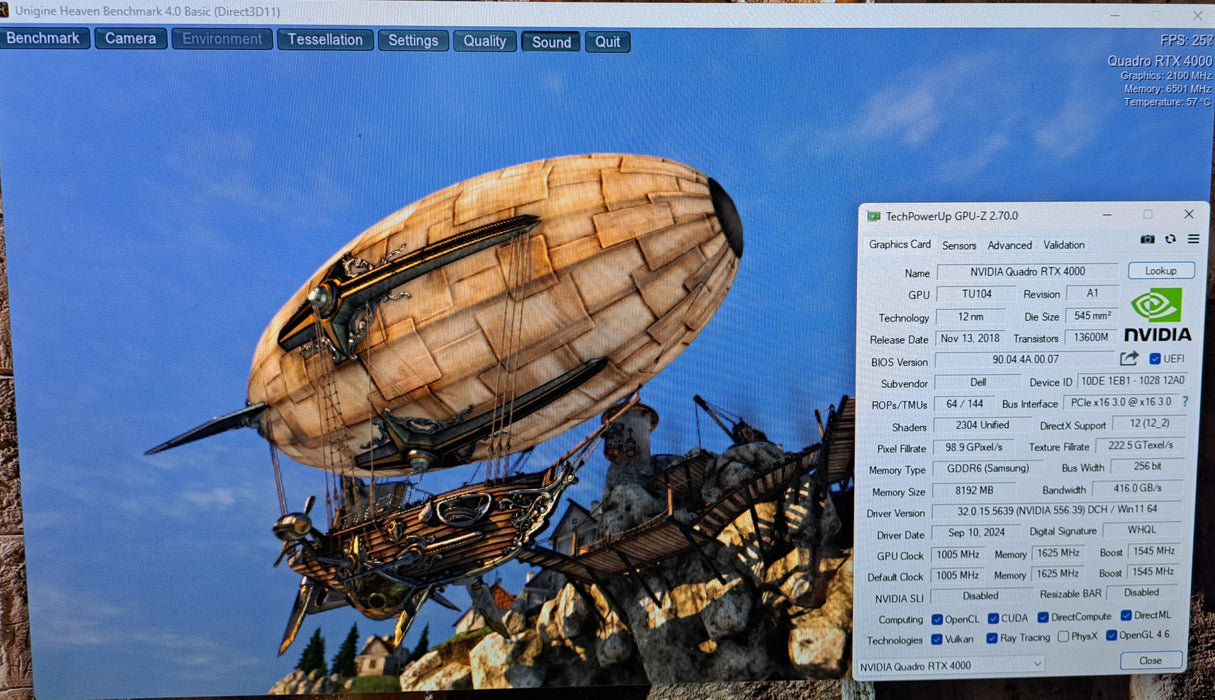Switch to the Graphics Card tab

pos(899,244)
